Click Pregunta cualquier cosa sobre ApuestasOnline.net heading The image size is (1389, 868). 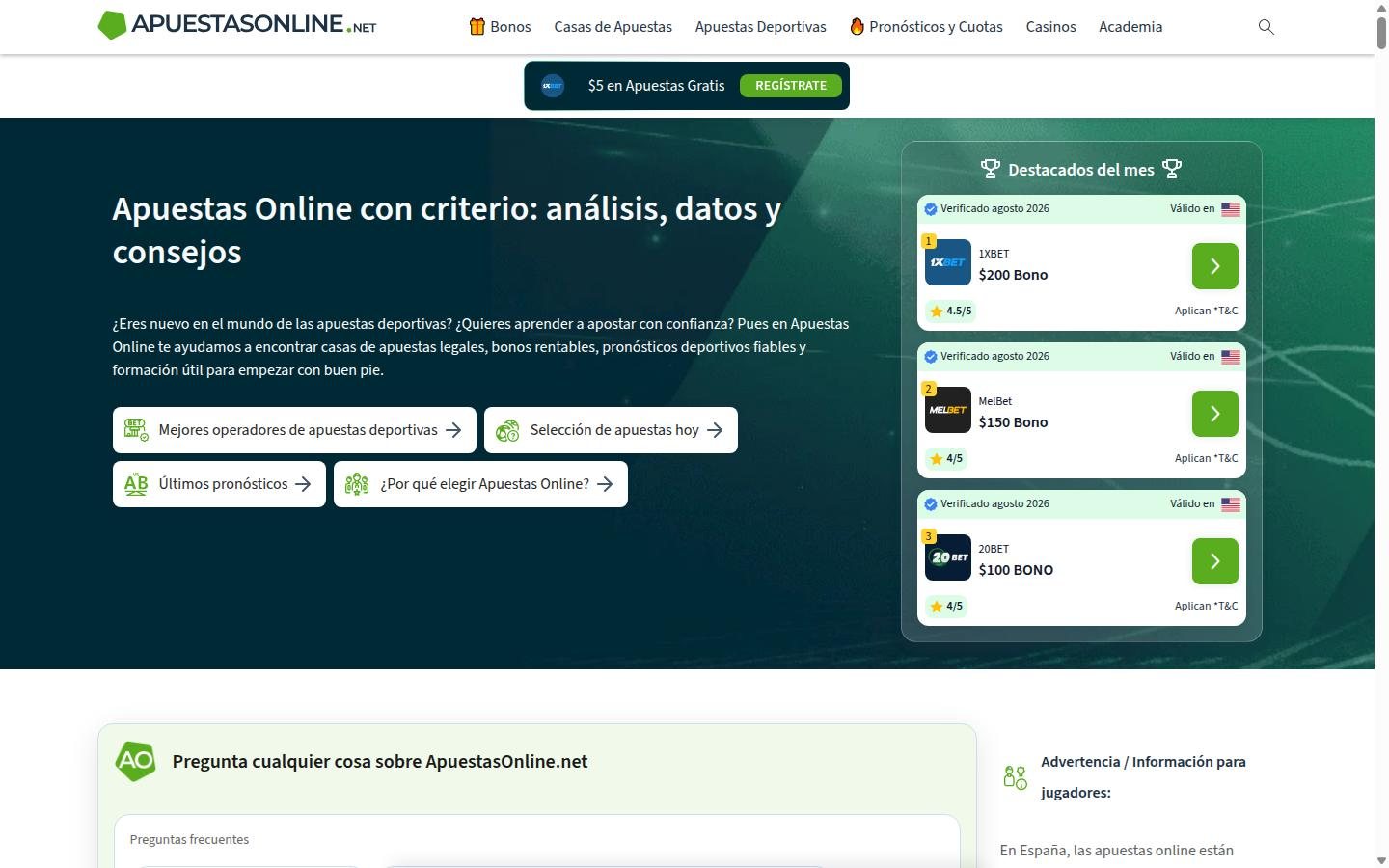(x=380, y=761)
